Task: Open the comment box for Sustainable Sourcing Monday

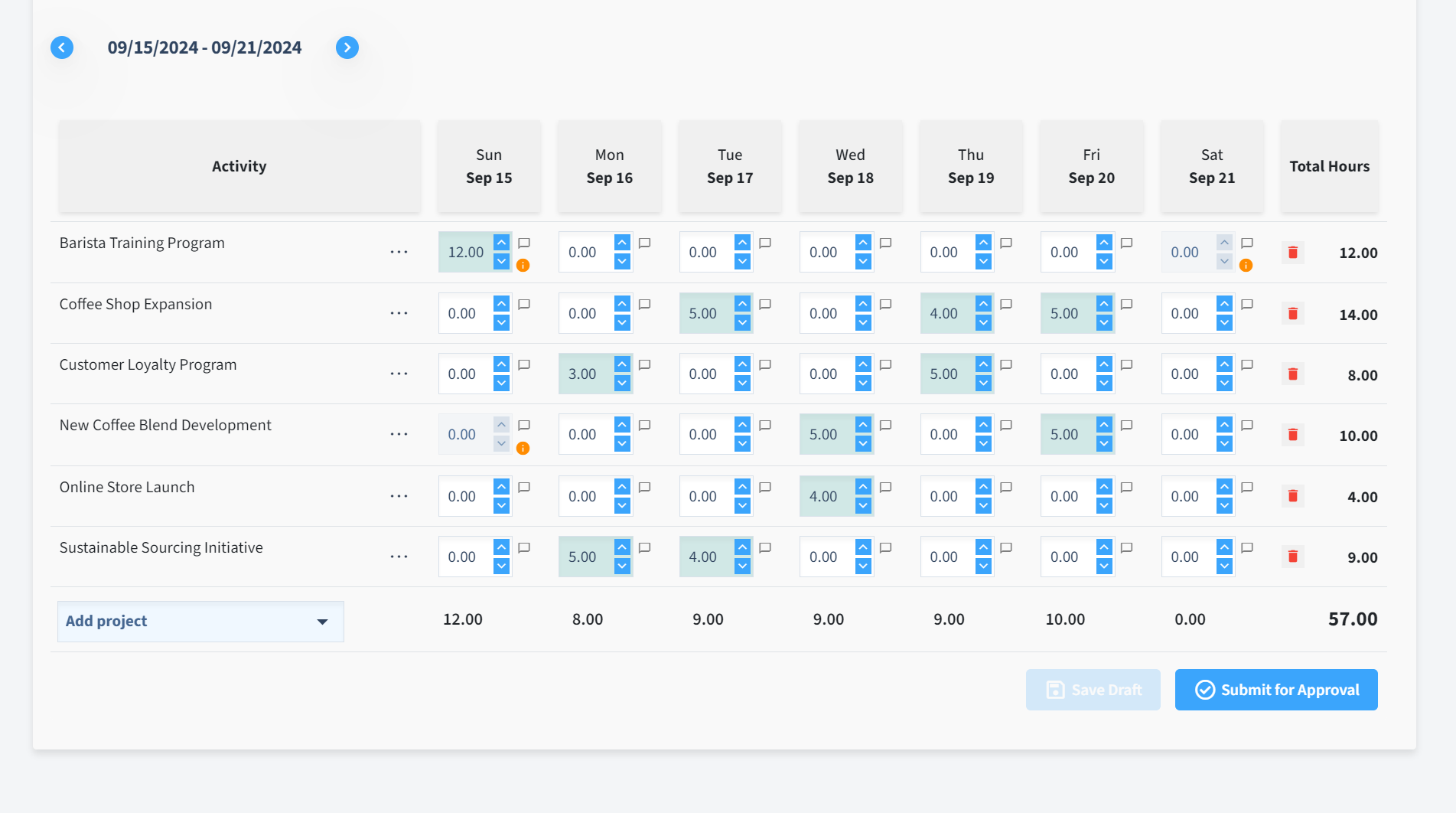Action: [644, 547]
